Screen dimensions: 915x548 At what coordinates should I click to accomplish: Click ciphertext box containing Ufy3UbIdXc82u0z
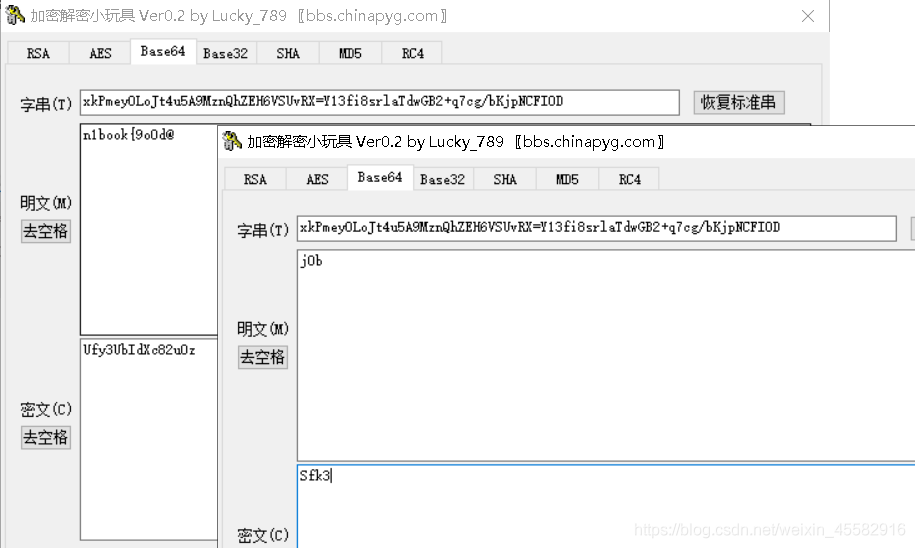tap(149, 439)
